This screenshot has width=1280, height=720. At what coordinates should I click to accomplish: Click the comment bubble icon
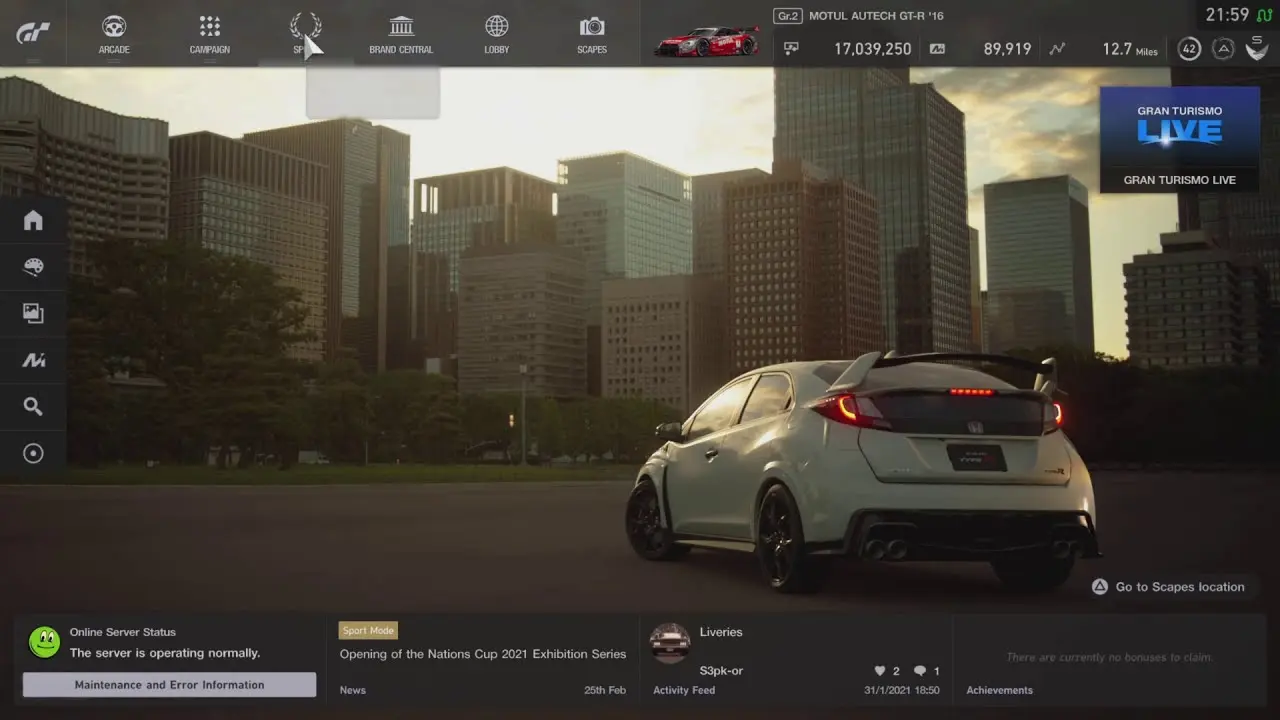(x=920, y=671)
